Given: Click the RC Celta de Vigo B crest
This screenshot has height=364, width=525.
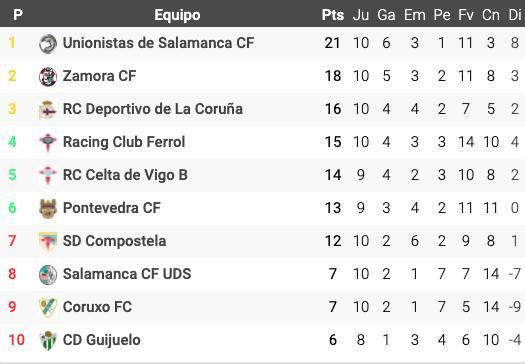Looking at the screenshot, I should (48, 175).
